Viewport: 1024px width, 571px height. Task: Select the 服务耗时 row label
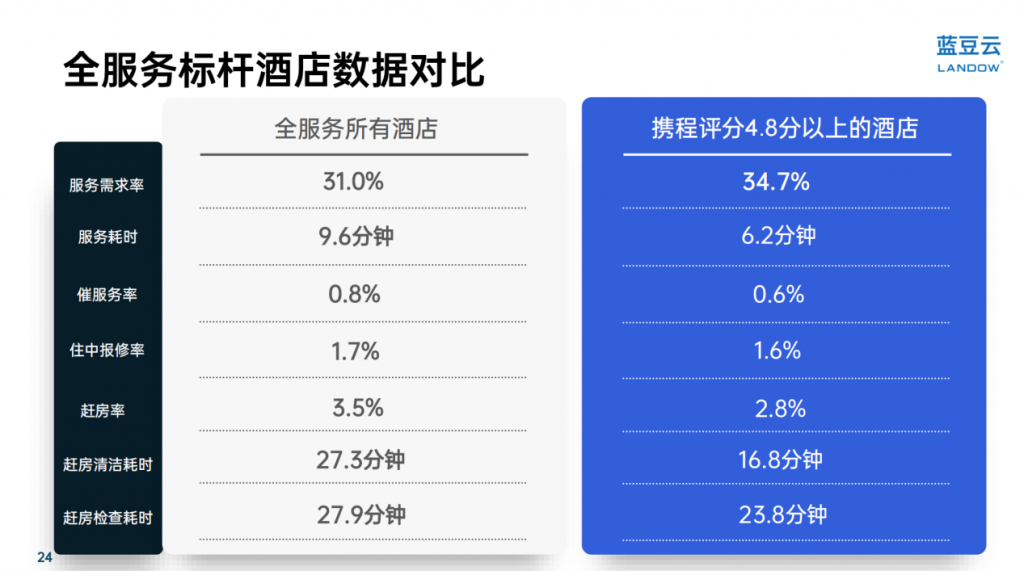click(108, 237)
